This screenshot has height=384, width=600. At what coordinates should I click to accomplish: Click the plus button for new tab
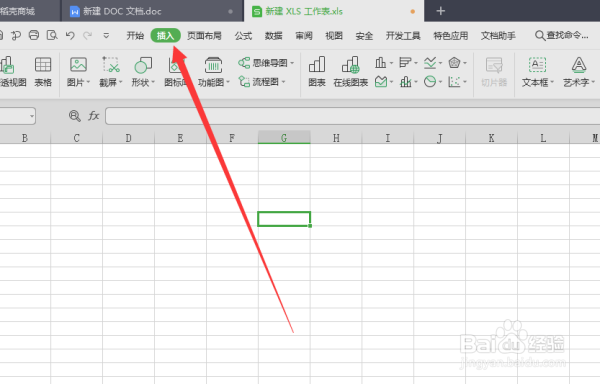pyautogui.click(x=440, y=11)
